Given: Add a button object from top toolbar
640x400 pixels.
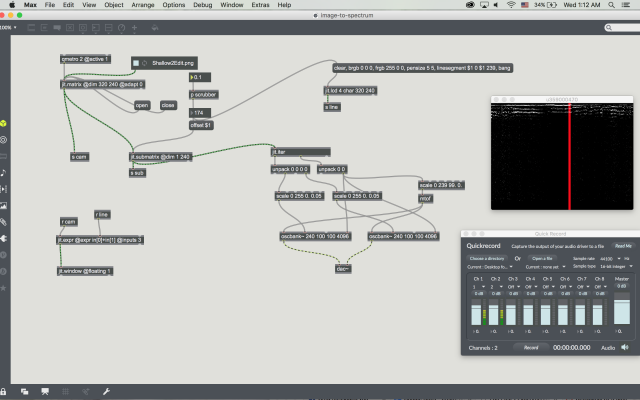Looking at the screenshot, I should (83, 28).
